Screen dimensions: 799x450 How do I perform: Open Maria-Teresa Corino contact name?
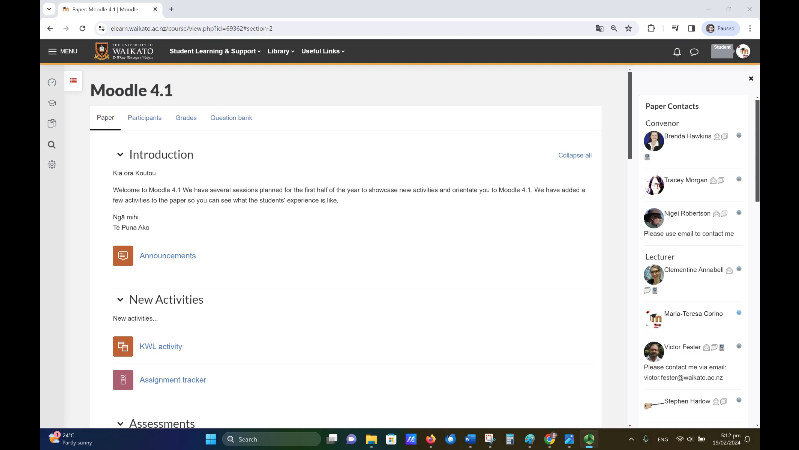[694, 313]
